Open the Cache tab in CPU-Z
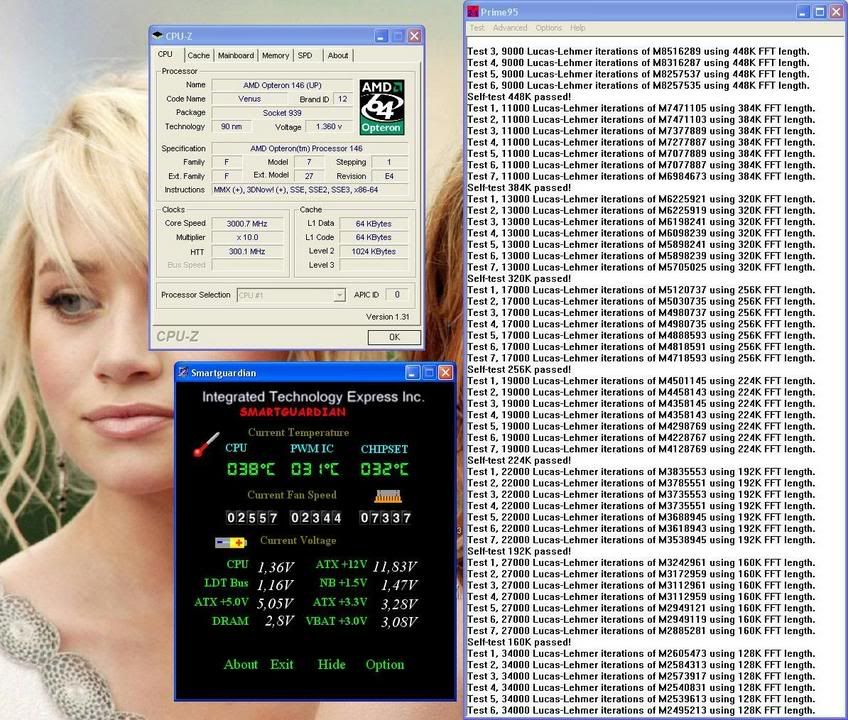 [198, 55]
